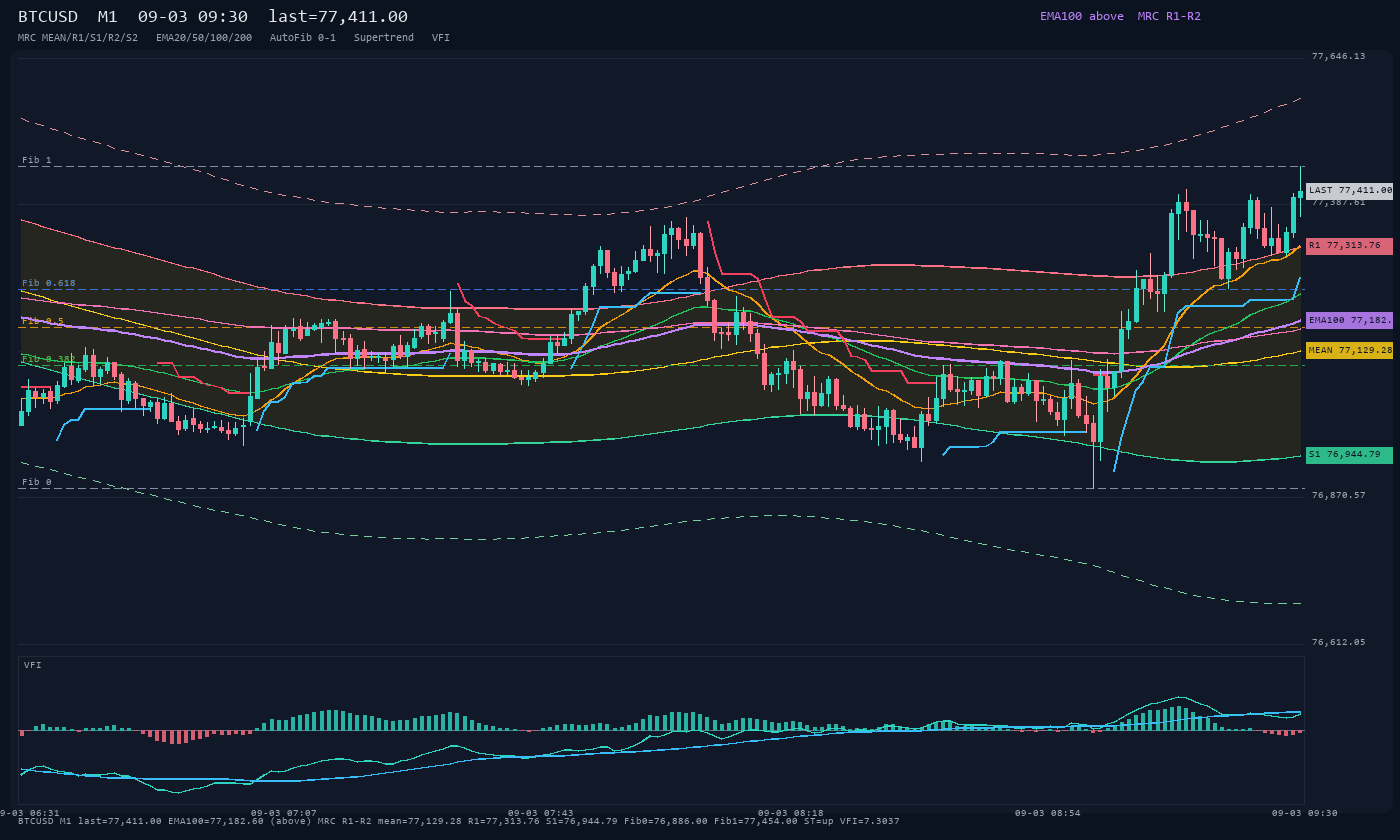Image resolution: width=1400 pixels, height=840 pixels.
Task: Click the 09-03 08:54 time axis label
Action: click(1048, 813)
